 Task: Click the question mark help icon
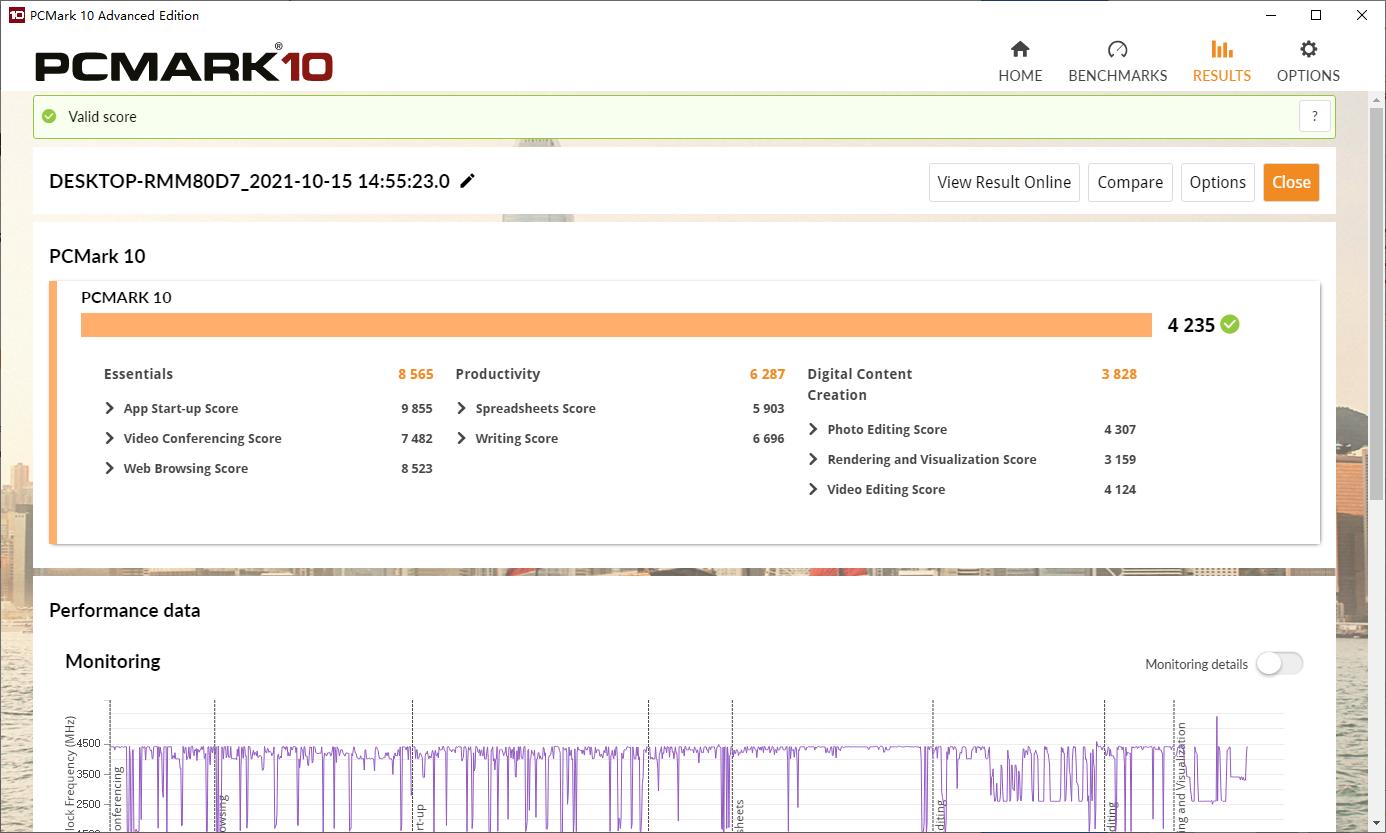[1315, 116]
